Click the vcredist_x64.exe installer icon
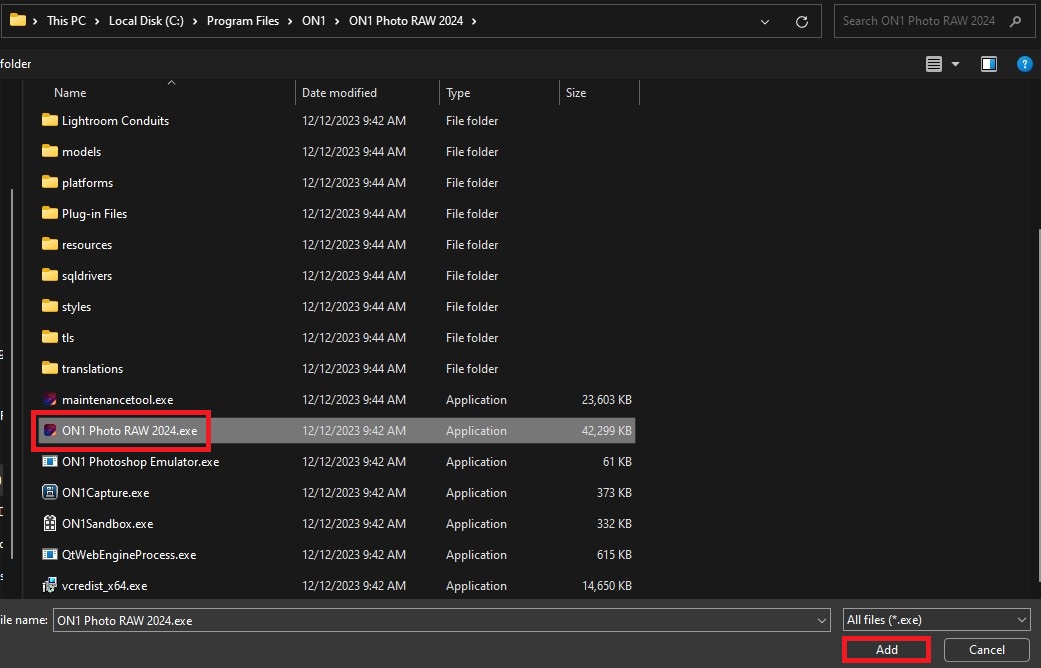The width and height of the screenshot is (1041, 668). [x=50, y=585]
